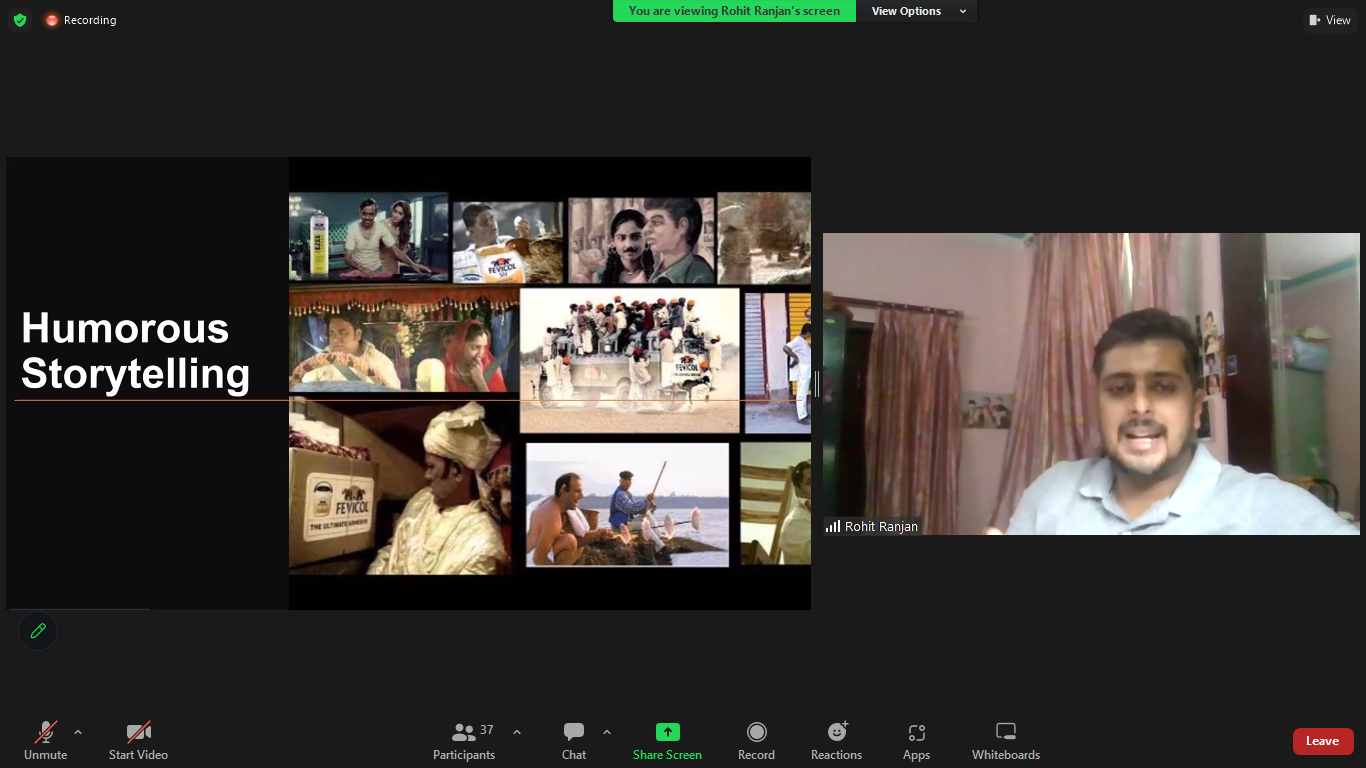
Task: Click the fishermen image in slide
Action: [628, 505]
